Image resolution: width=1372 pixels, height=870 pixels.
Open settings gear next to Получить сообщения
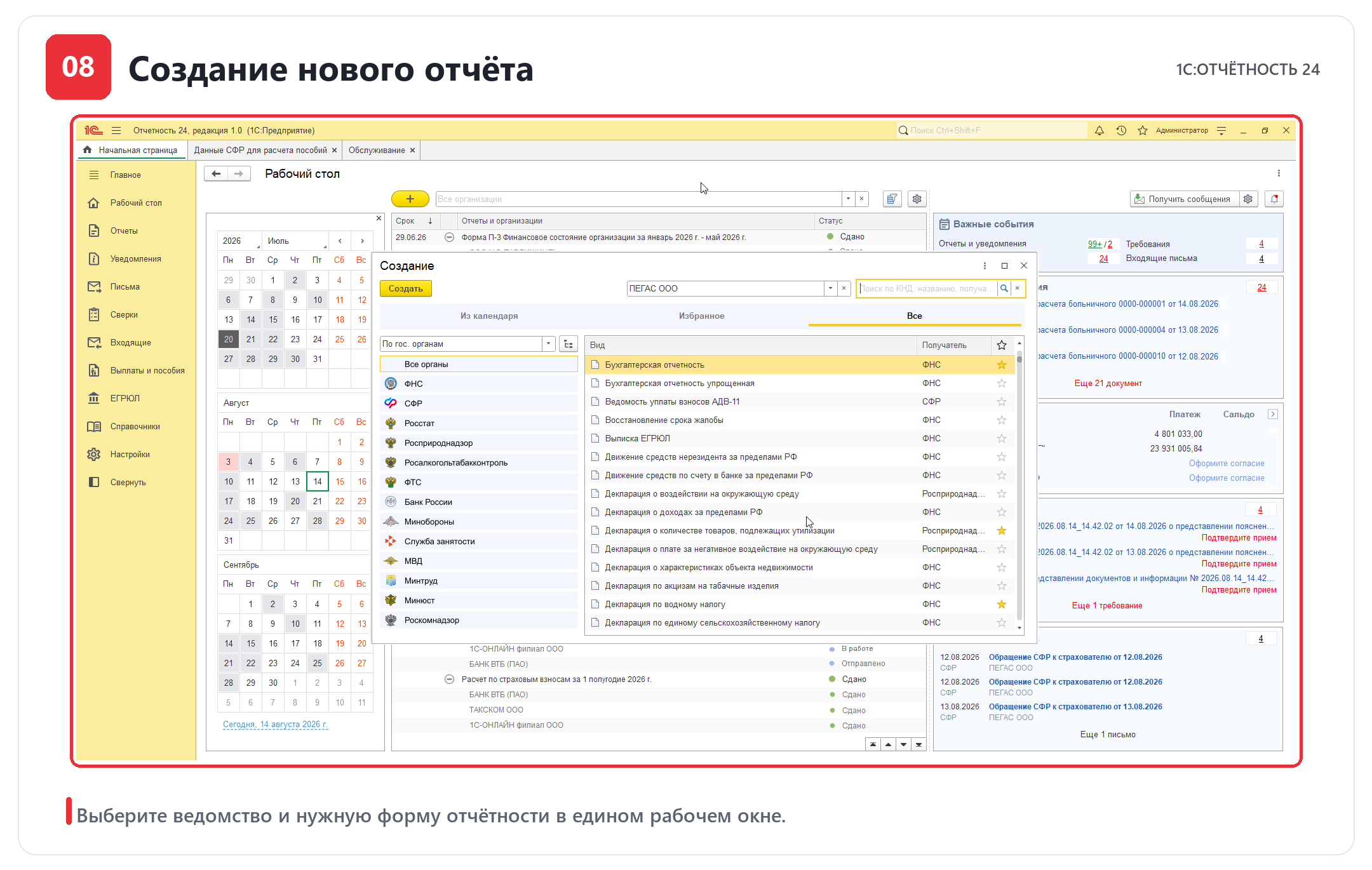[x=1248, y=199]
